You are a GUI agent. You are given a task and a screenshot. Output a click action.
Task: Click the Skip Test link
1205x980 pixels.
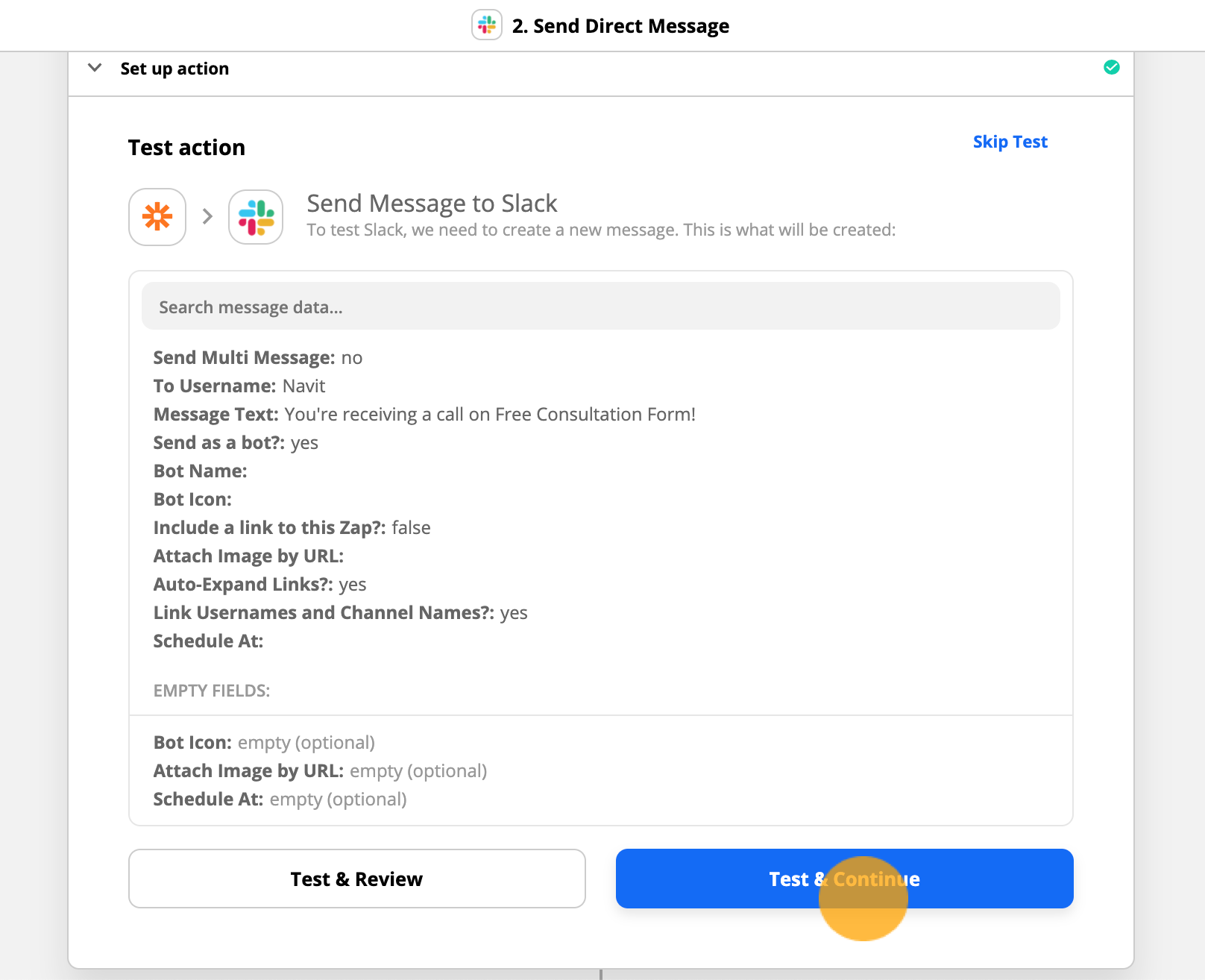(x=1010, y=142)
